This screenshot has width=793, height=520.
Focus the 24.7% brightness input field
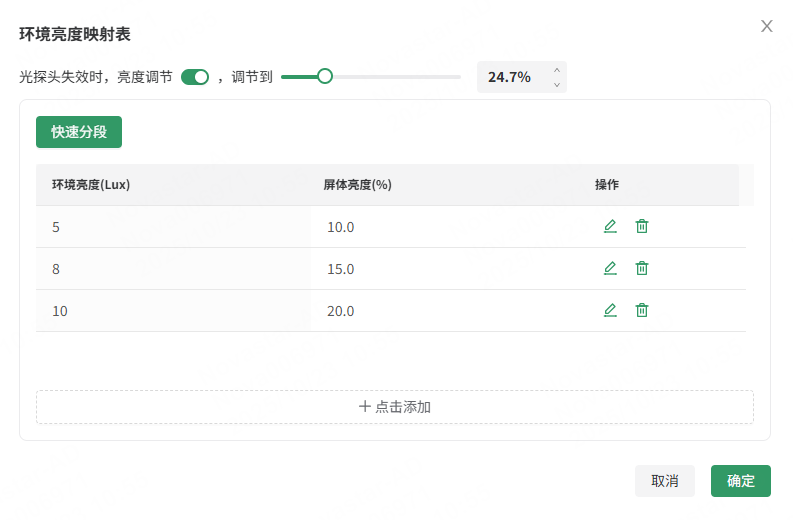click(x=510, y=77)
